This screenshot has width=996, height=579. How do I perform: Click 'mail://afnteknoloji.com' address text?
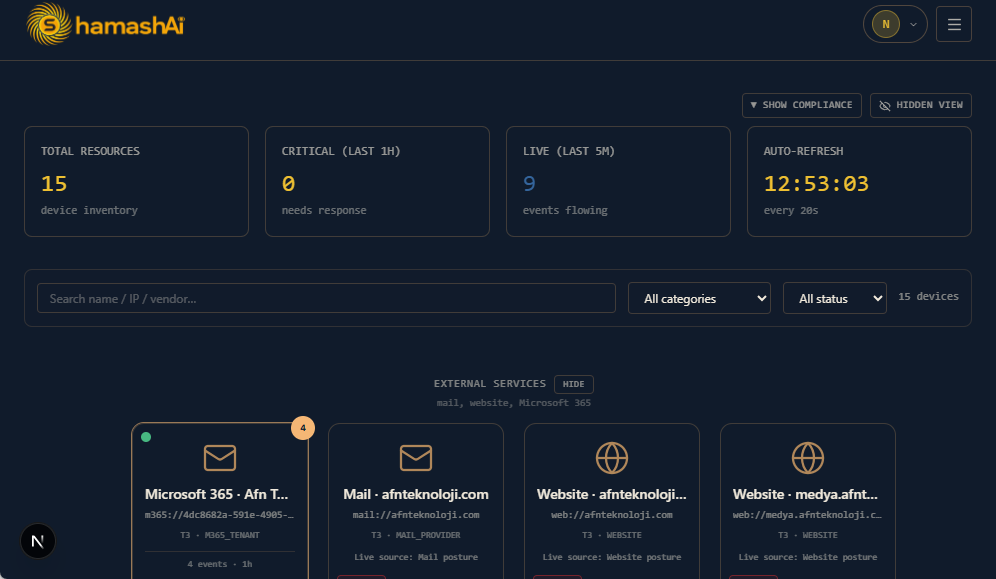click(416, 515)
